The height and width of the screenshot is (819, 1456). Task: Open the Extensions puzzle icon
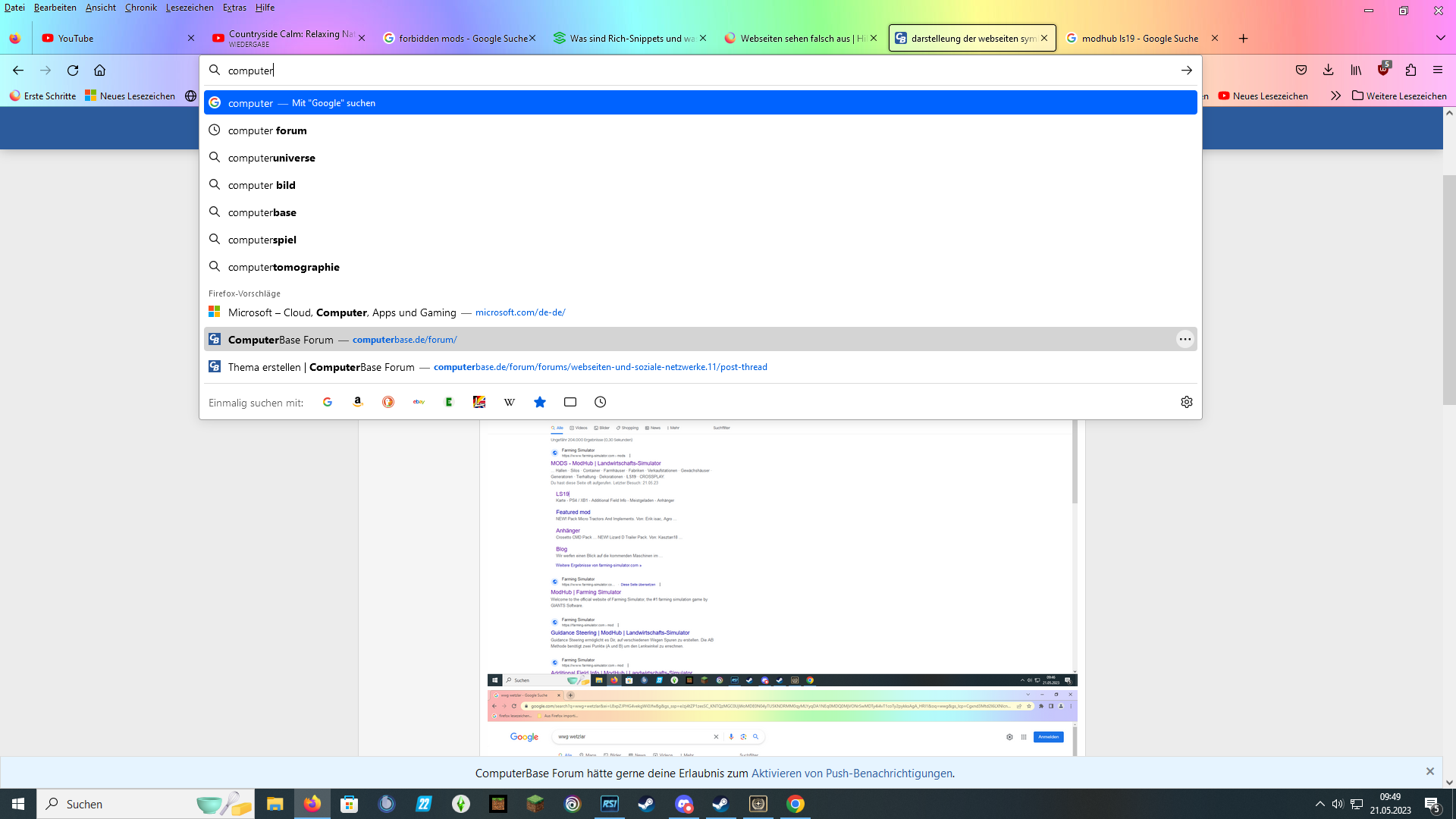1410,70
